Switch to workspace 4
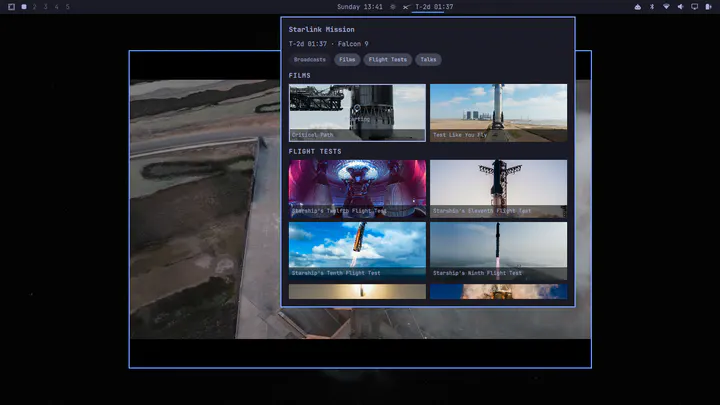 56,7
